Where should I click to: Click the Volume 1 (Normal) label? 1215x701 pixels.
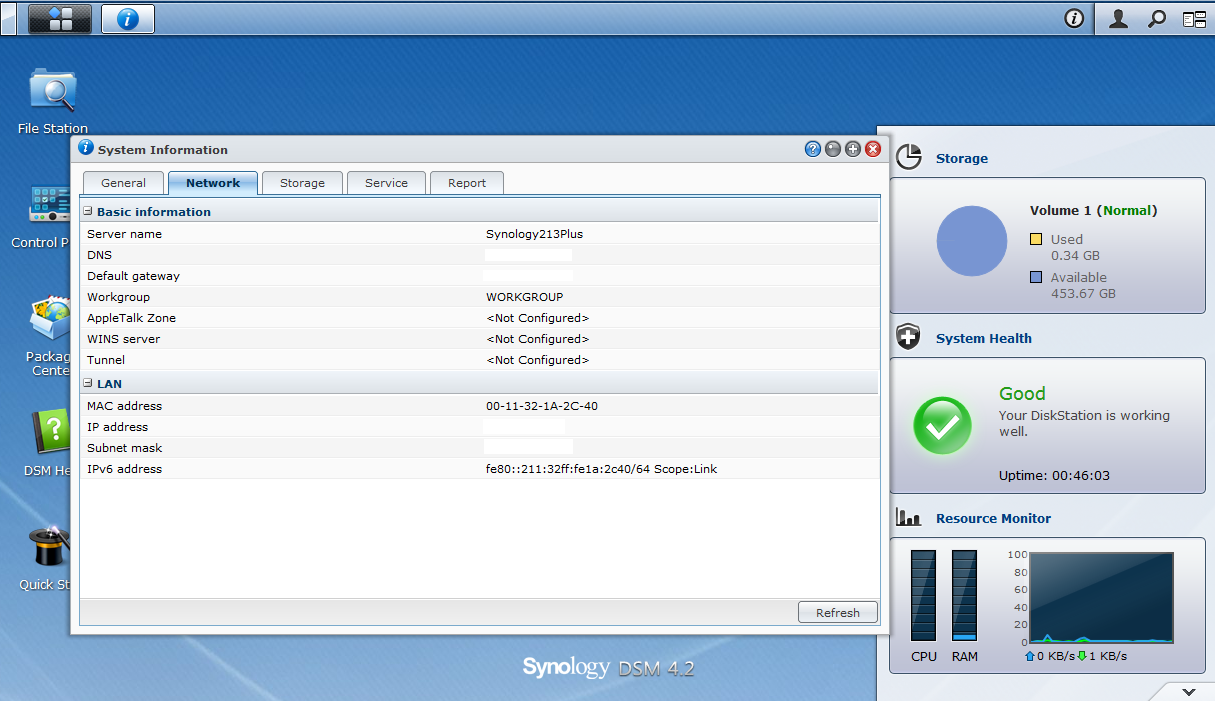point(1093,211)
